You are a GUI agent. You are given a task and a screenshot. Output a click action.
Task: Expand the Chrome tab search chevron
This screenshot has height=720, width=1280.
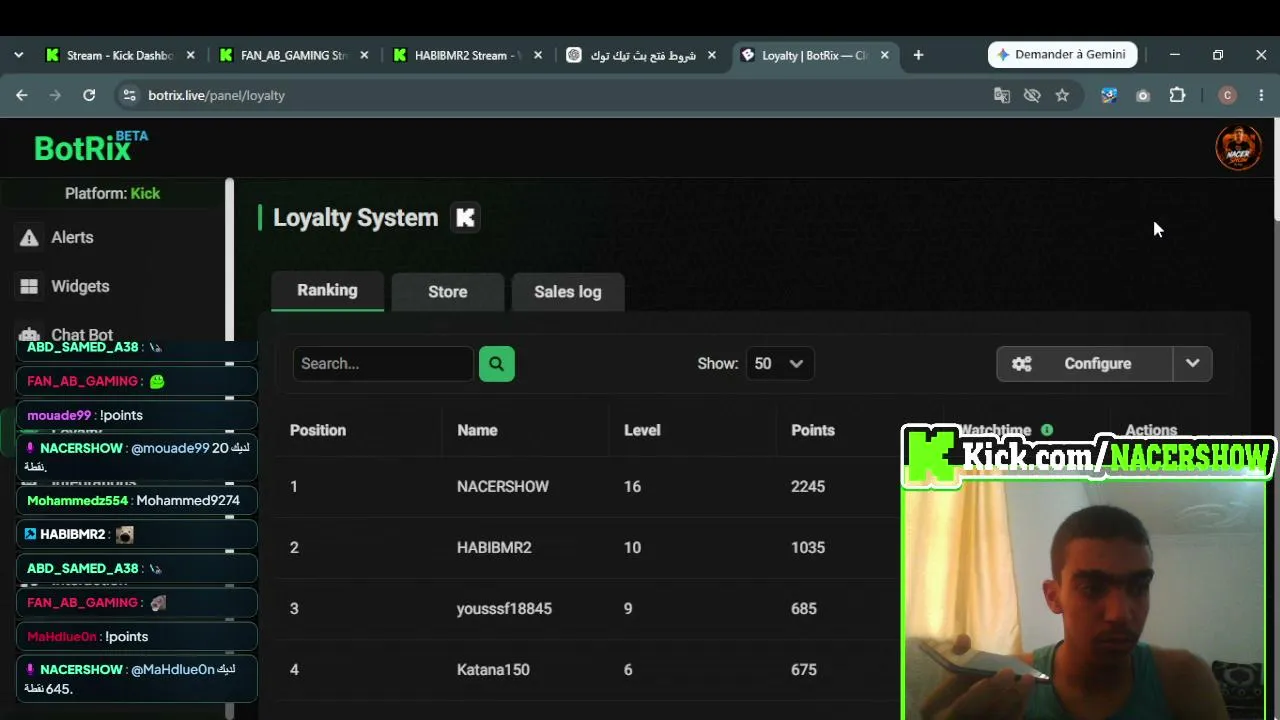18,55
